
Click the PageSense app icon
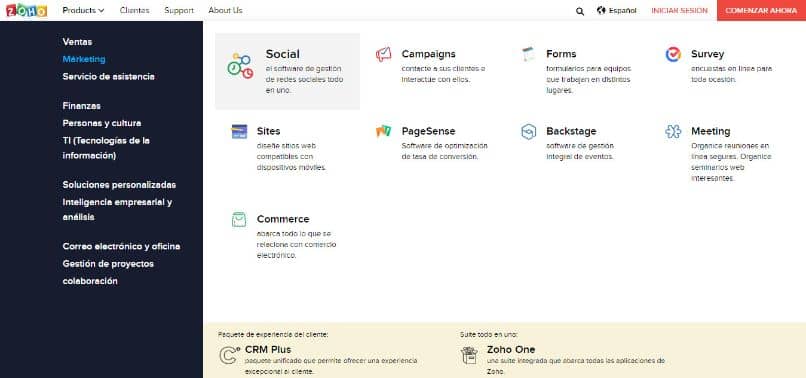[383, 132]
